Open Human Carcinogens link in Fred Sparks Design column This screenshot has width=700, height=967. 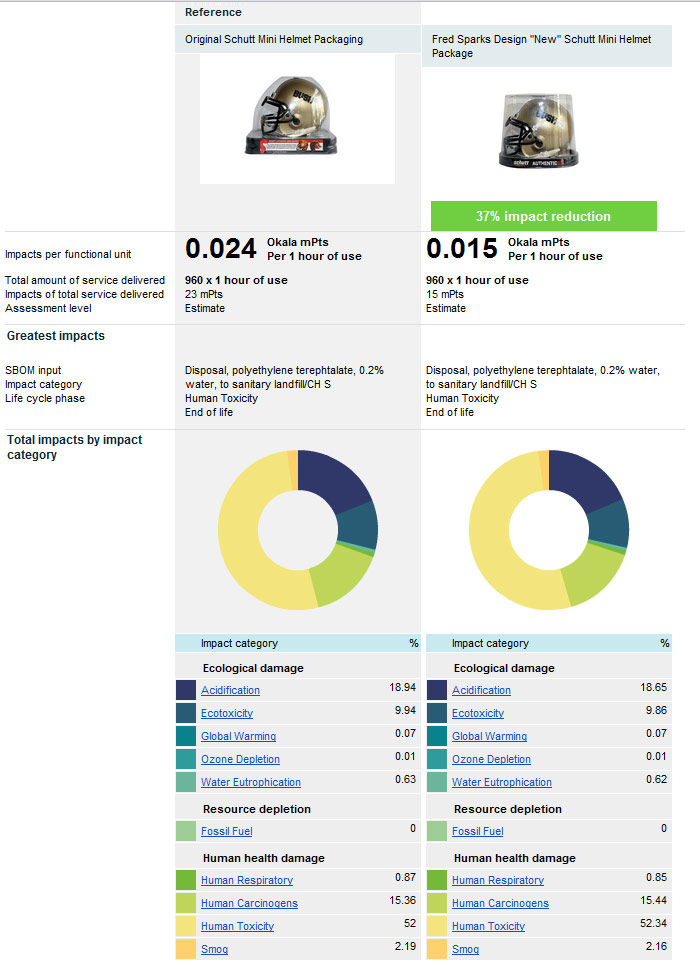(500, 903)
